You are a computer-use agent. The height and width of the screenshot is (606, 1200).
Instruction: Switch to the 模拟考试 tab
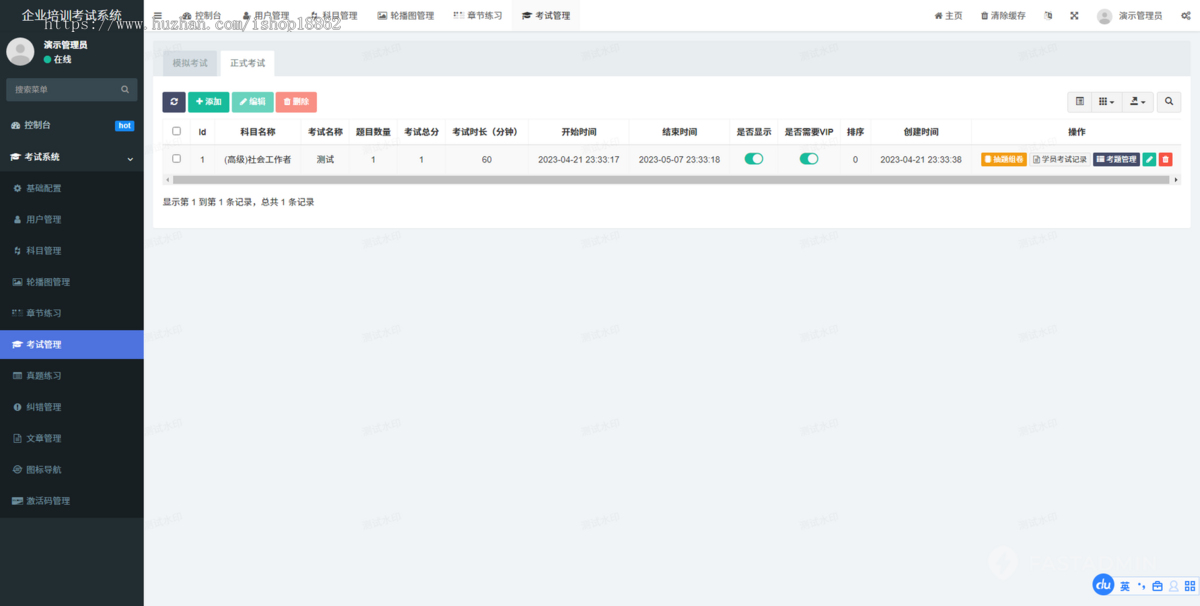pos(190,62)
